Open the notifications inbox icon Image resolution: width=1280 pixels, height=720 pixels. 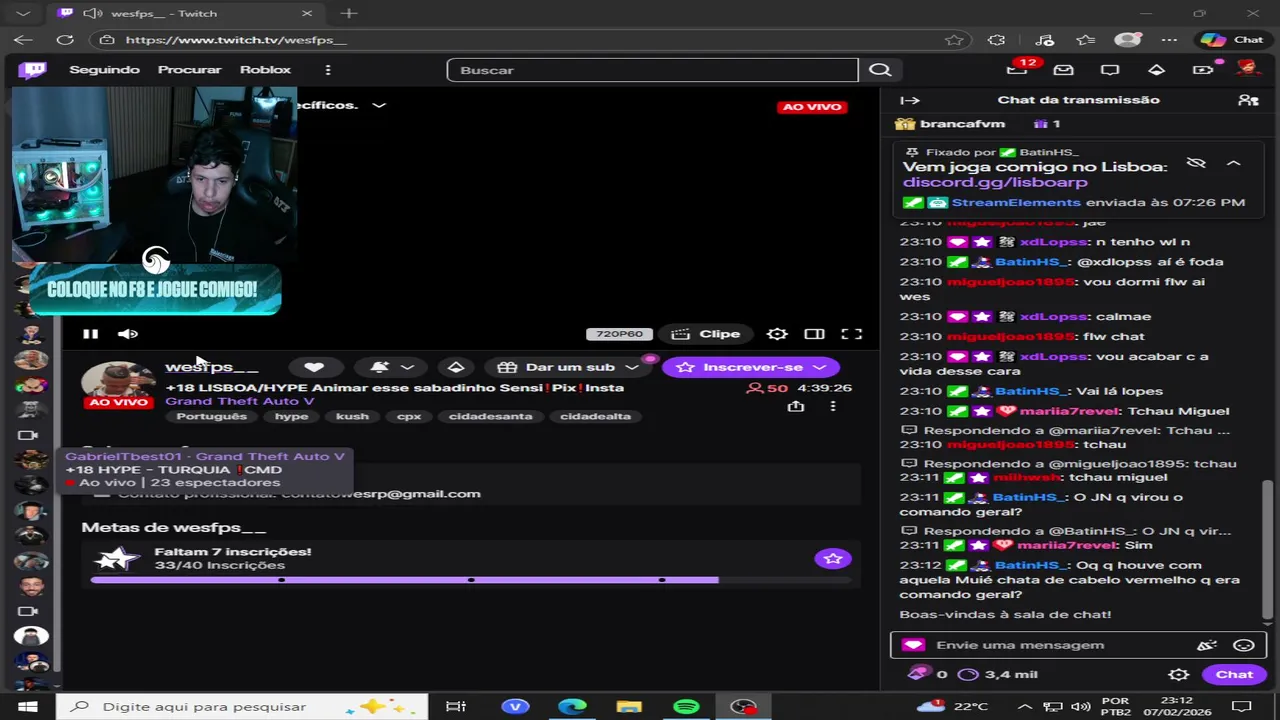(x=1064, y=70)
